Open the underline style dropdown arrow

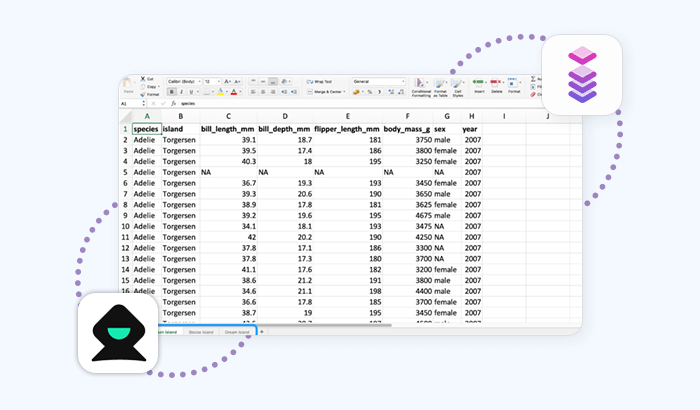198,92
